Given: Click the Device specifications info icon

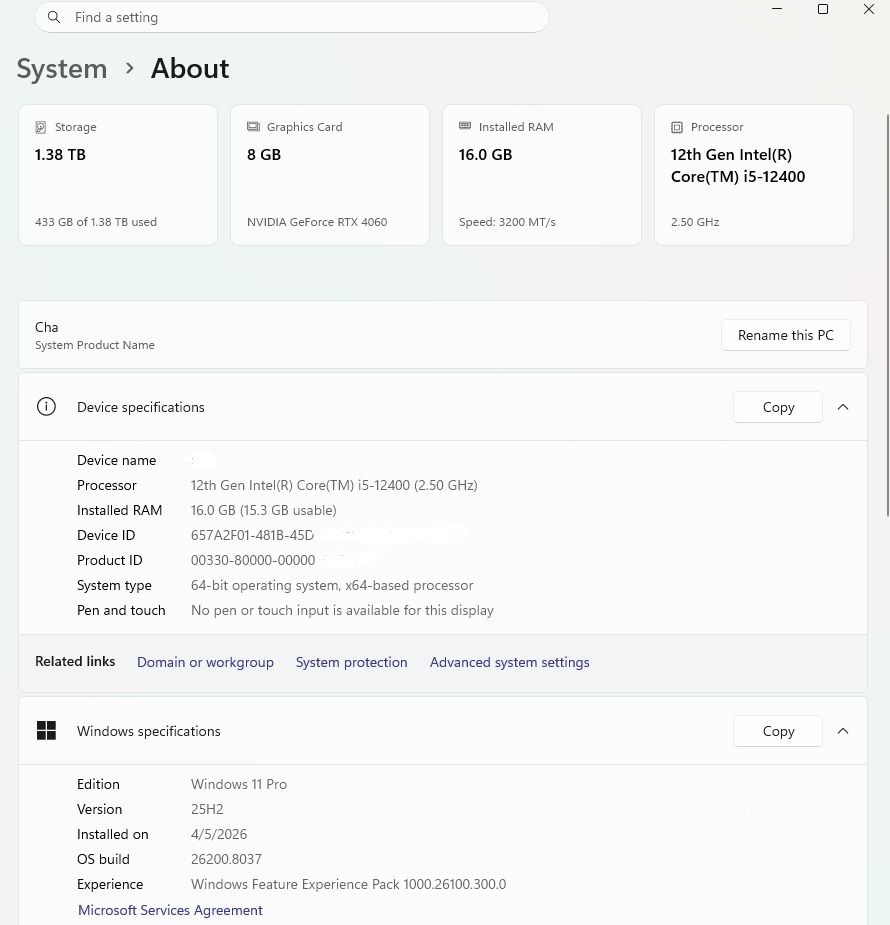Looking at the screenshot, I should coord(46,406).
